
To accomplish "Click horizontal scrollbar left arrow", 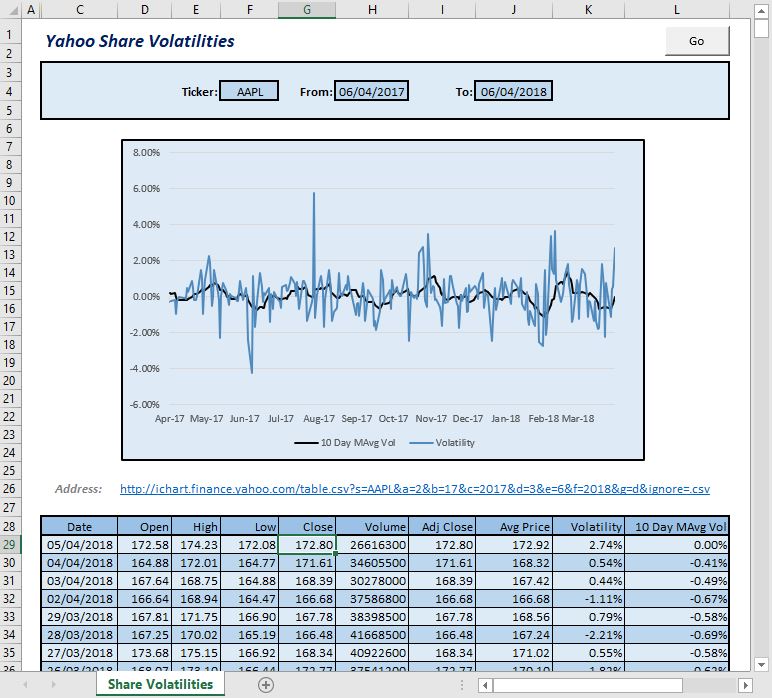I will pos(485,685).
